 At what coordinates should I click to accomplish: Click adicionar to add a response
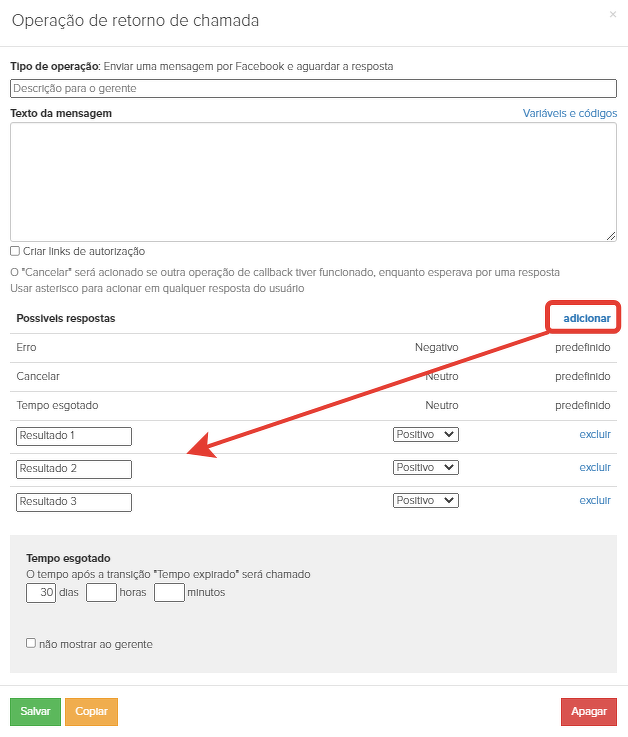(586, 318)
